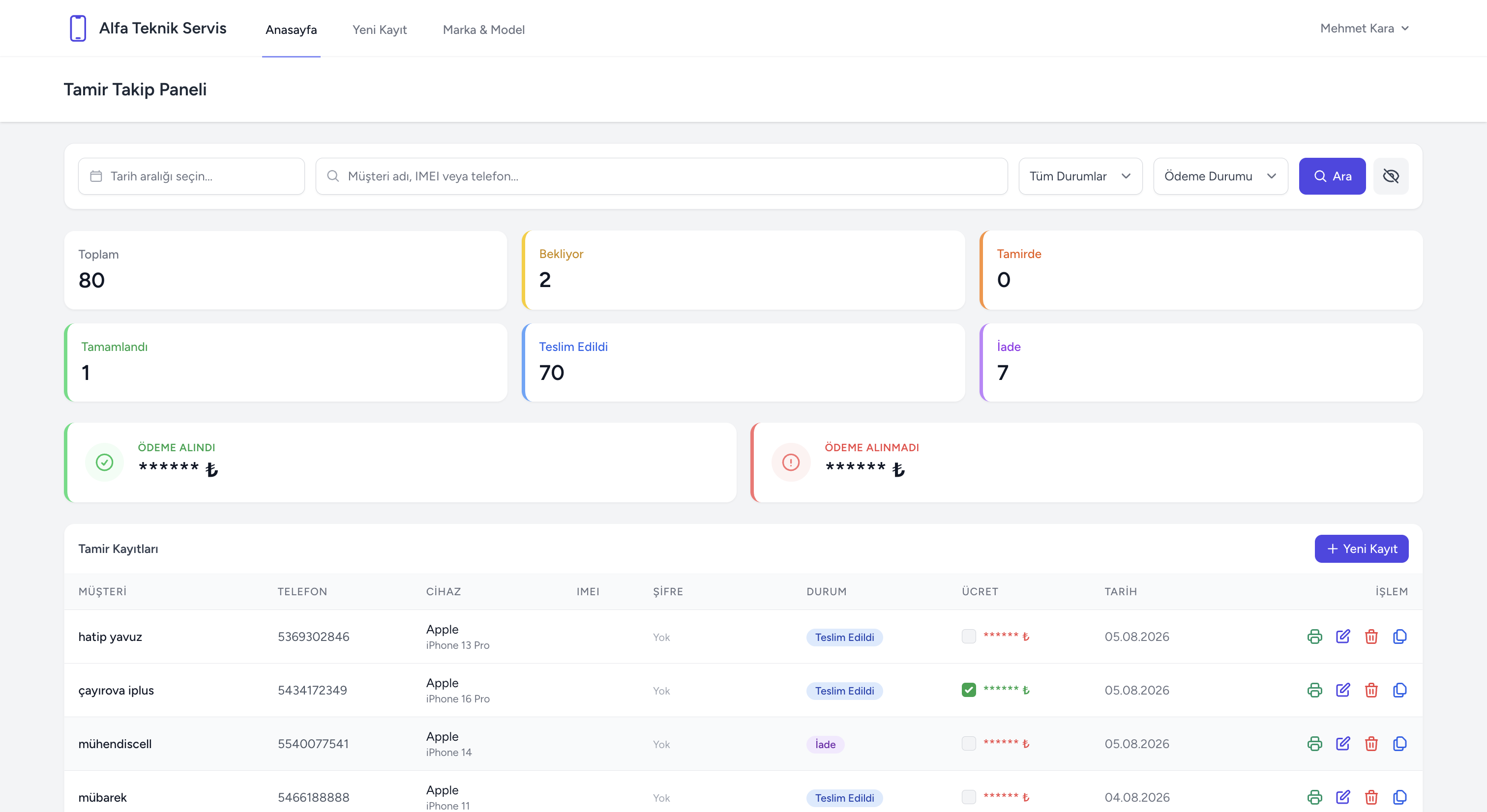Edit the mübarek record

(1343, 798)
